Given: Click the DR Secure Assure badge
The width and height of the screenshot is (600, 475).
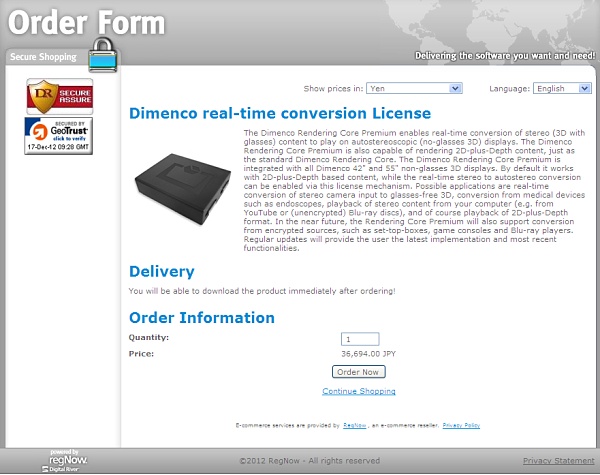Looking at the screenshot, I should pos(60,96).
